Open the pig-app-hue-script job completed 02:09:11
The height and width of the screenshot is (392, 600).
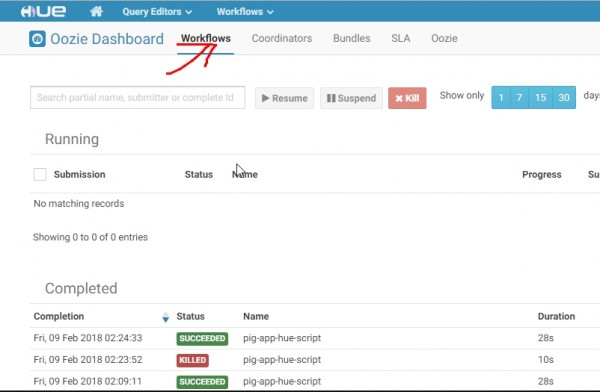[x=282, y=381]
